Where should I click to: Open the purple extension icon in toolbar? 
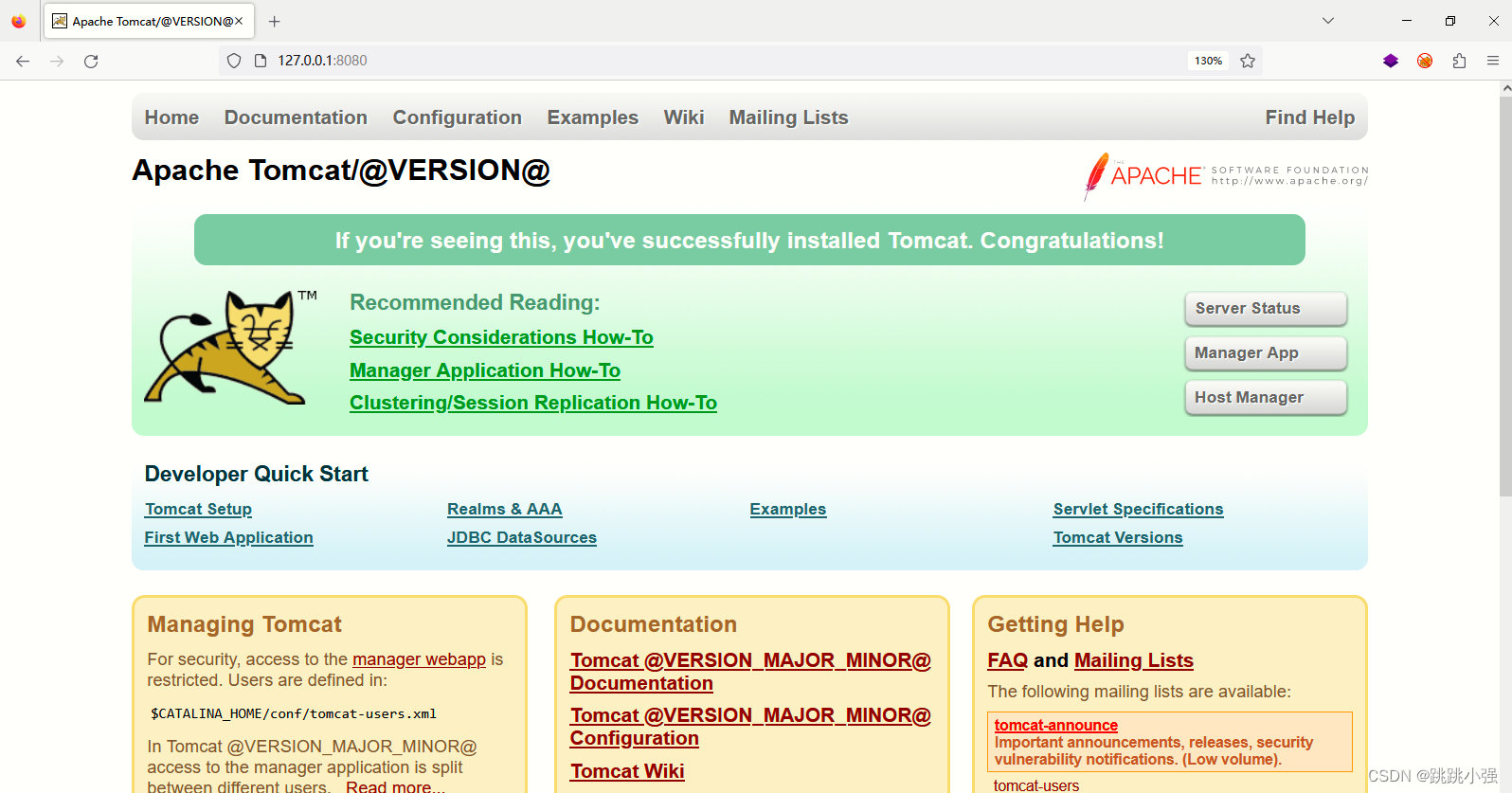[x=1391, y=61]
